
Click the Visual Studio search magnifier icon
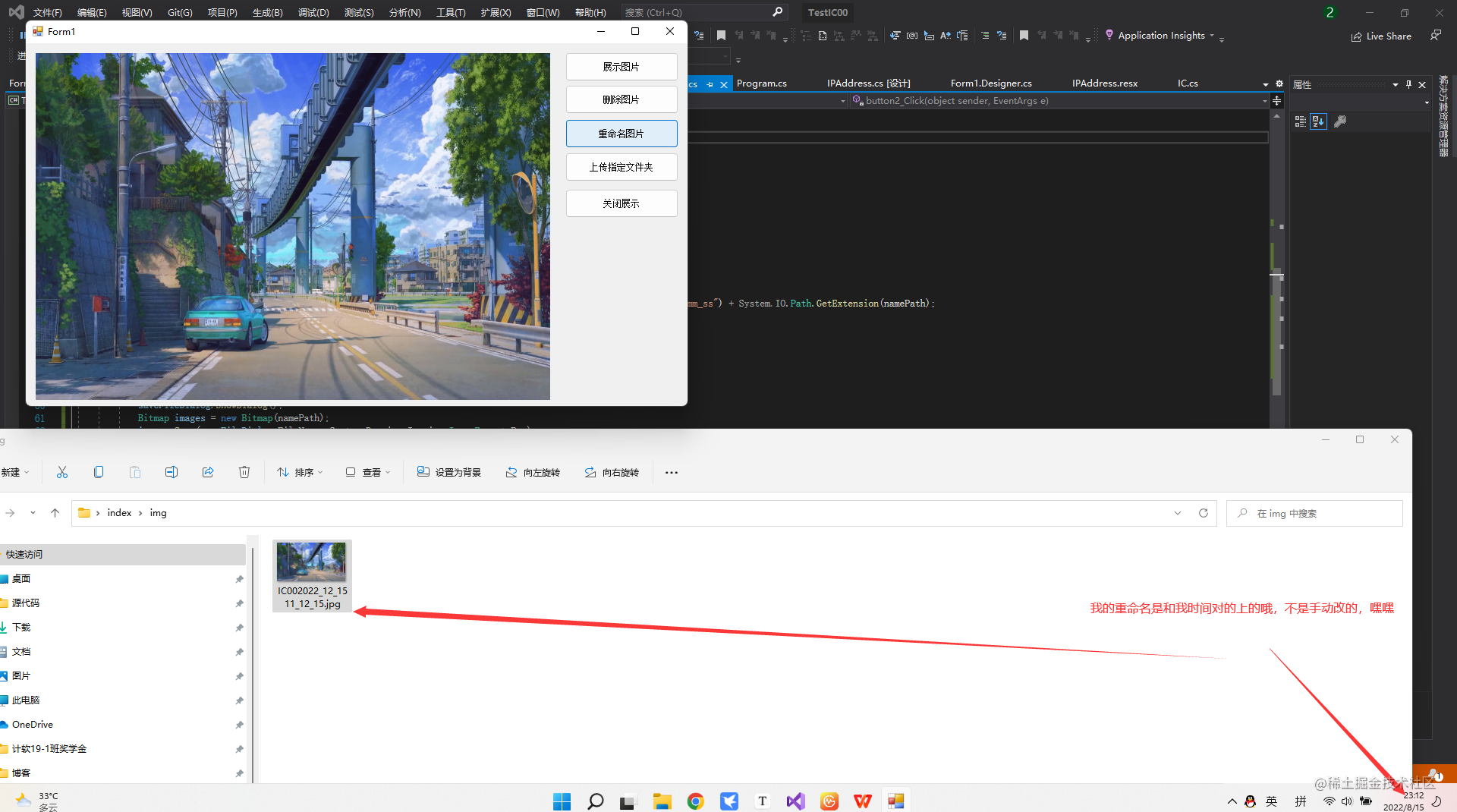[x=778, y=12]
